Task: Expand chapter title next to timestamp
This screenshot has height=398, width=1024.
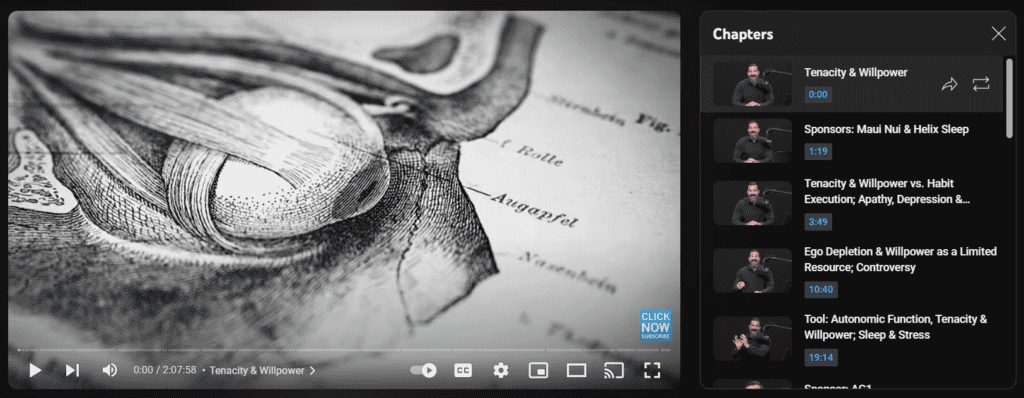Action: point(260,371)
